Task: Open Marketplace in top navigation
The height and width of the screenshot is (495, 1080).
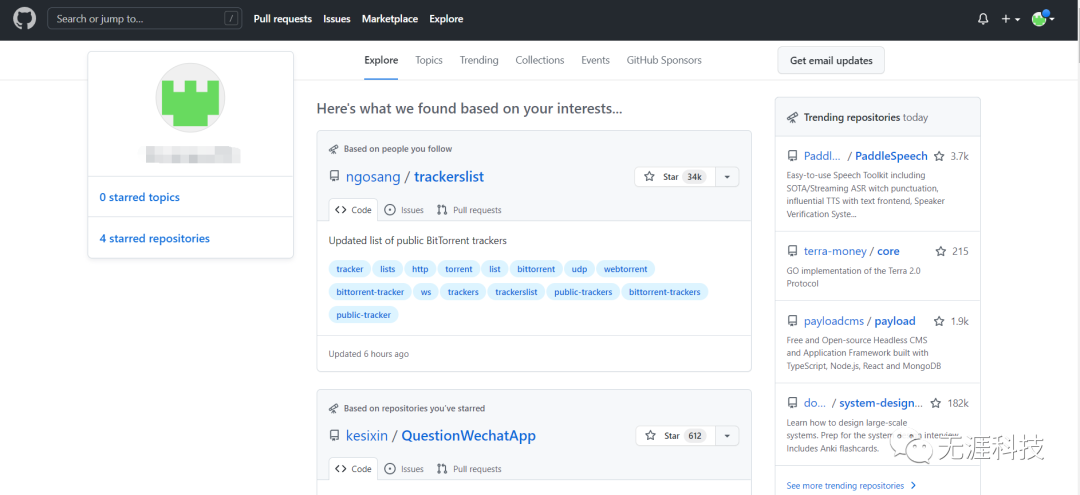Action: 390,19
